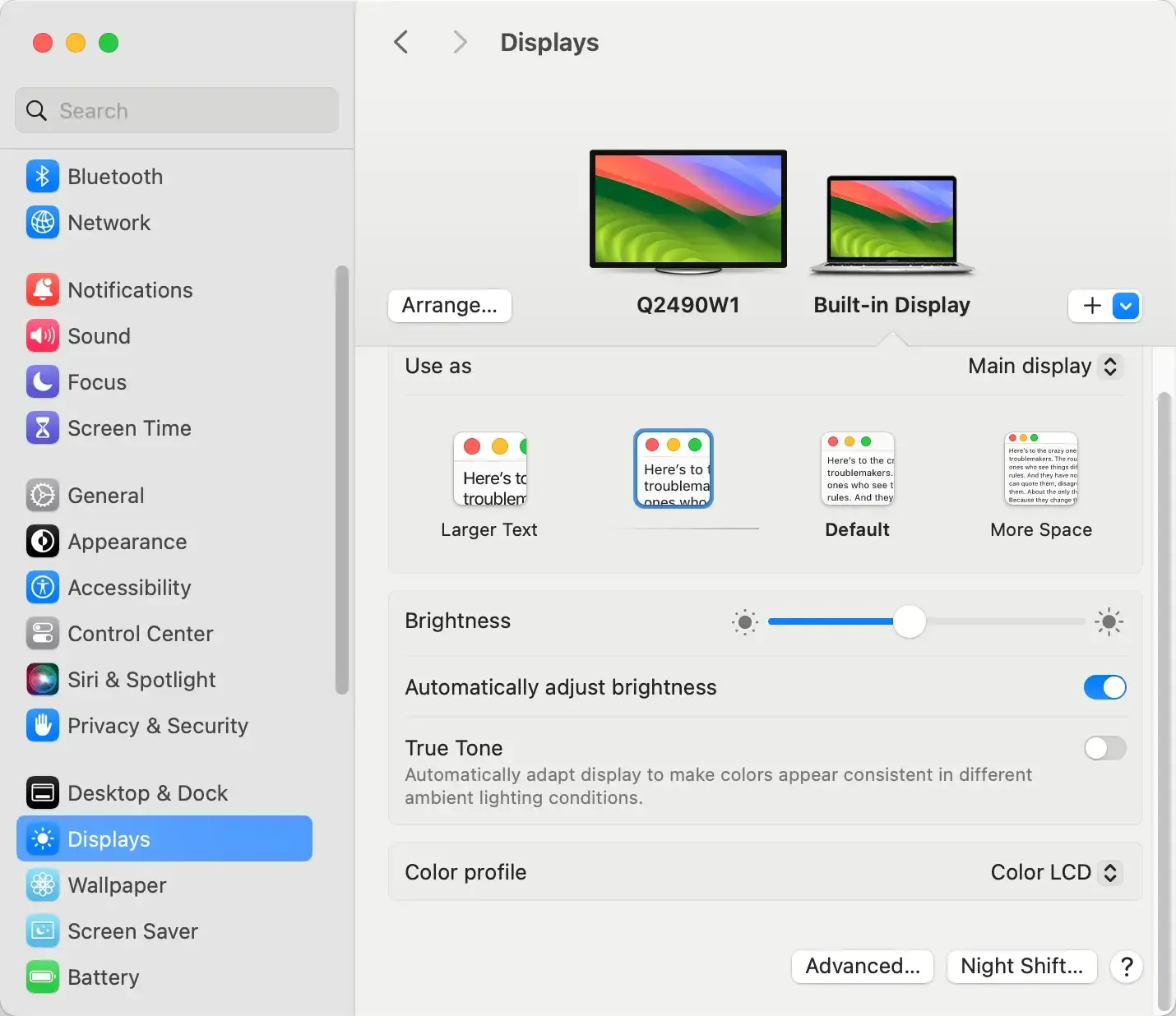Click the Built-in Display name label
Screen dimensions: 1176x1016
coord(891,305)
